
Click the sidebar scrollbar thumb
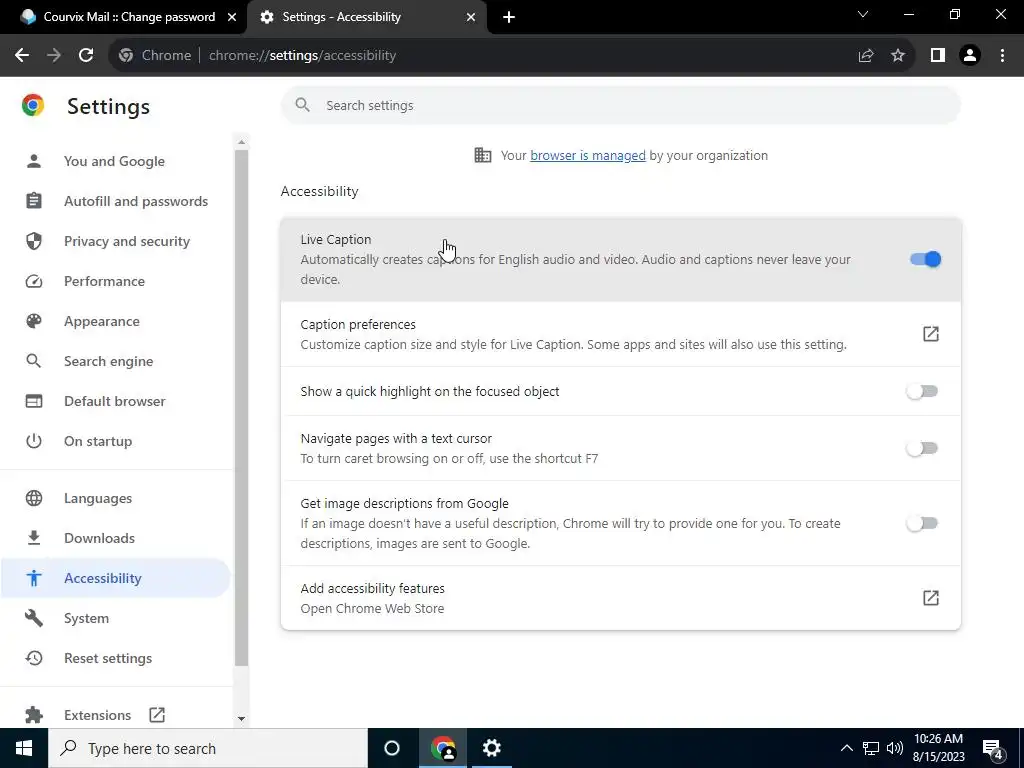[242, 408]
